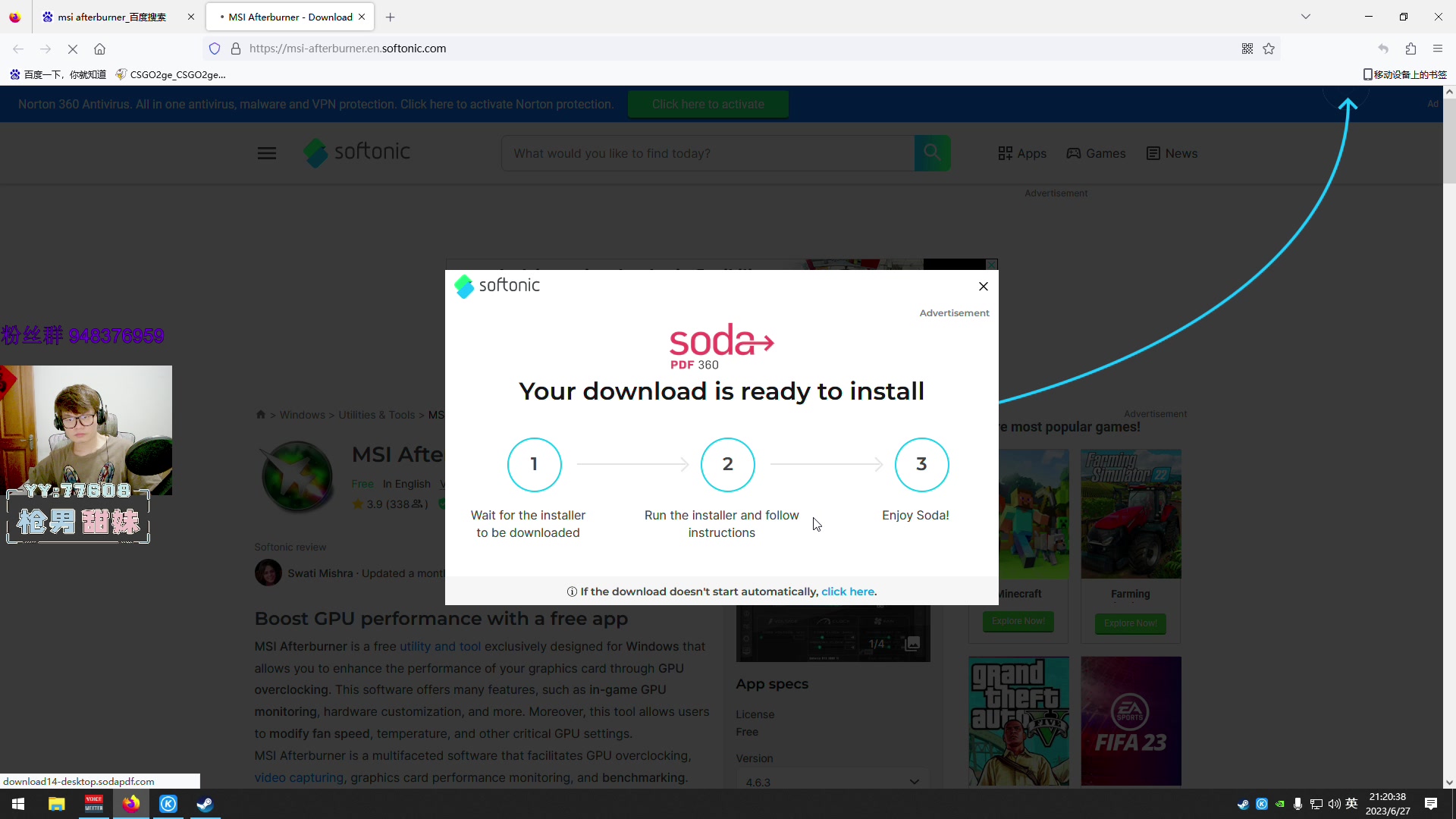Click the Swati Mishra author avatar

coord(268,573)
